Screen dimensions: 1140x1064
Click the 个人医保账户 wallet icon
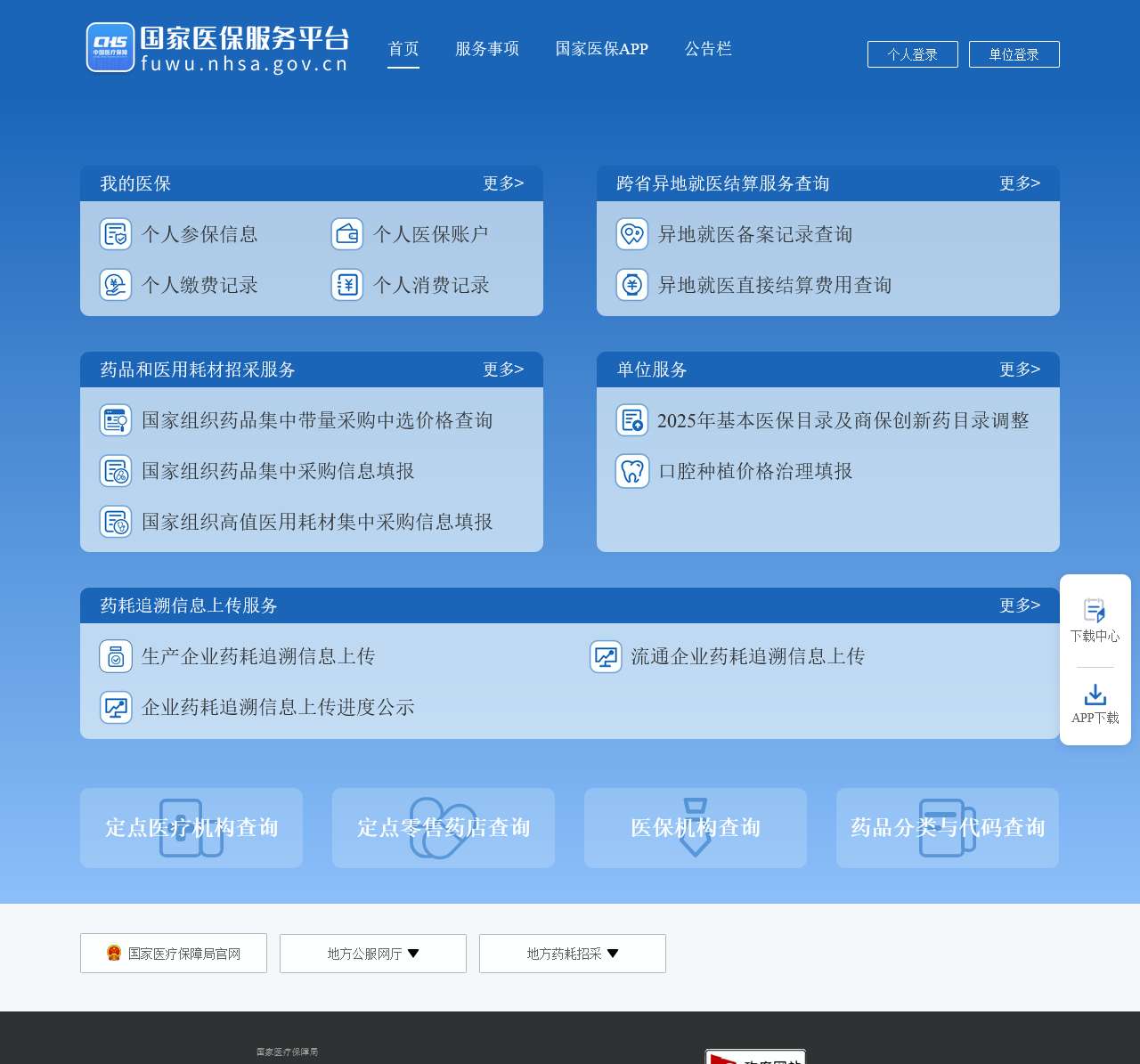point(346,233)
